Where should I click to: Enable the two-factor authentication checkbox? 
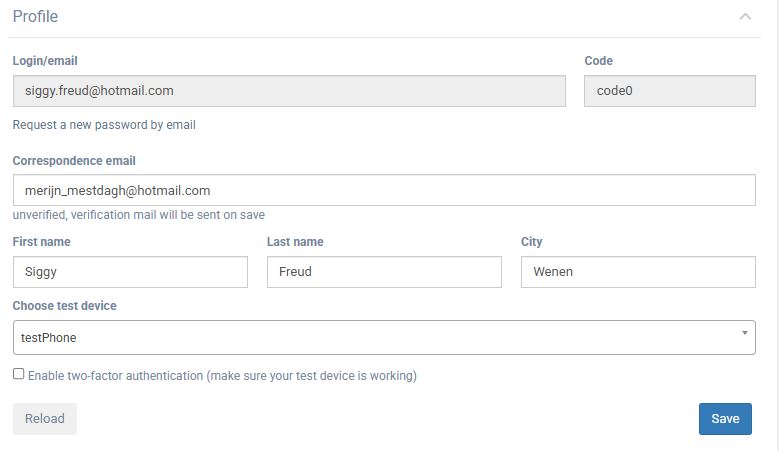19,374
